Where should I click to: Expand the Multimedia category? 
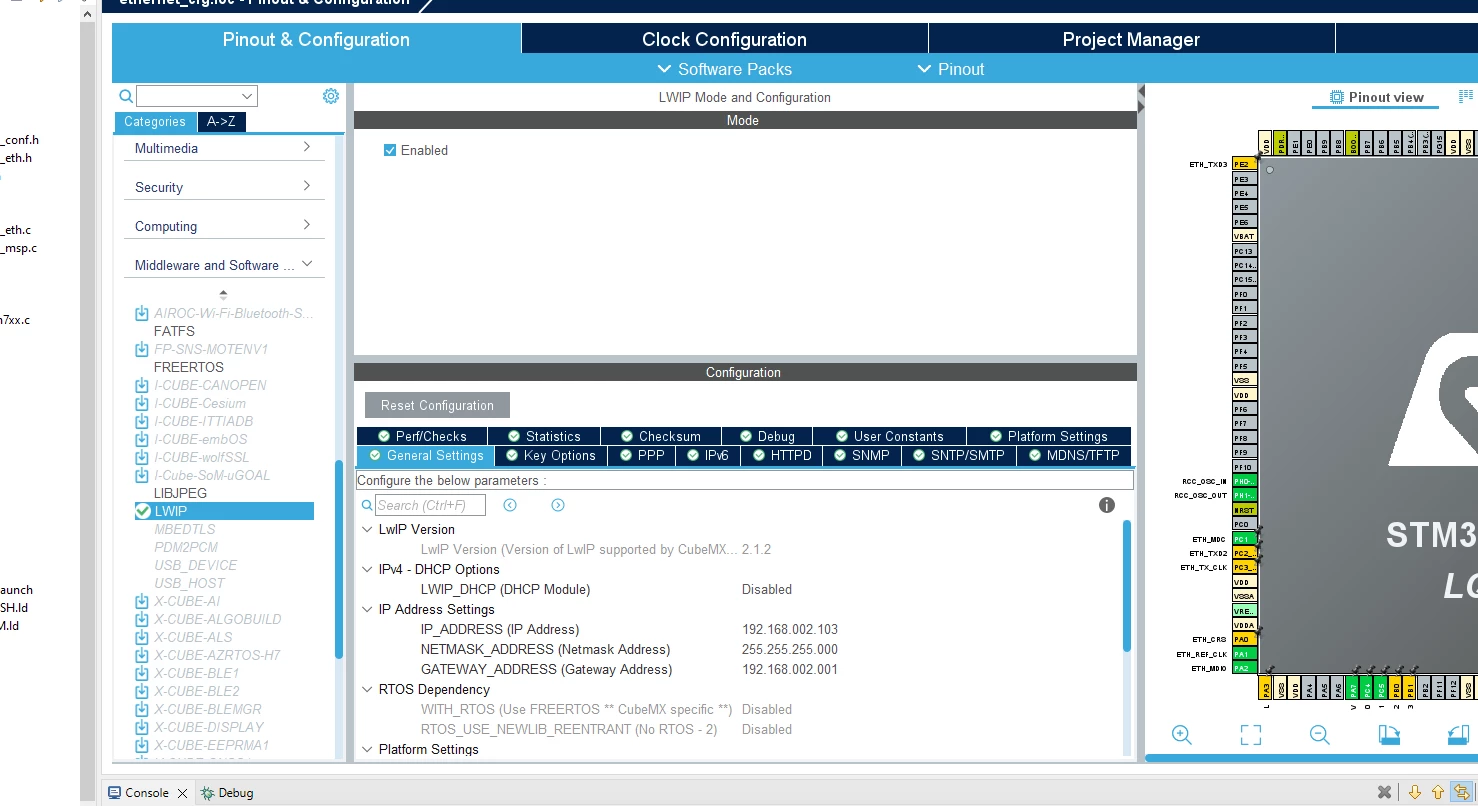pos(224,148)
